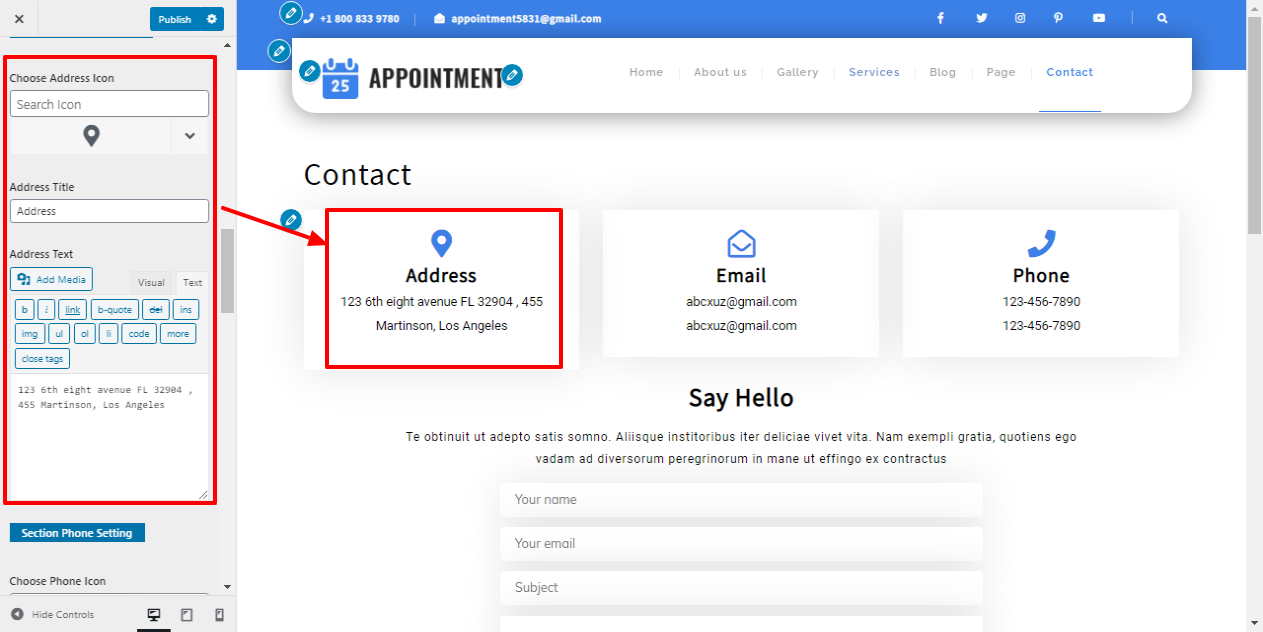
Task: Click the code quicktag button
Action: pos(139,334)
